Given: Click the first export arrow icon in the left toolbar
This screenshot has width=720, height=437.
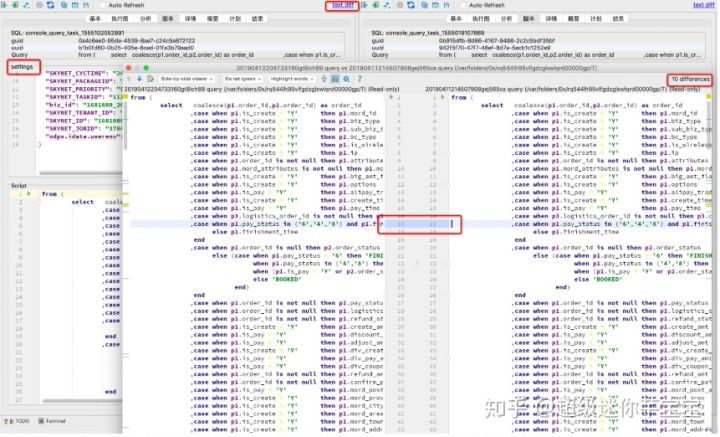Looking at the screenshot, I should [x=5, y=5].
